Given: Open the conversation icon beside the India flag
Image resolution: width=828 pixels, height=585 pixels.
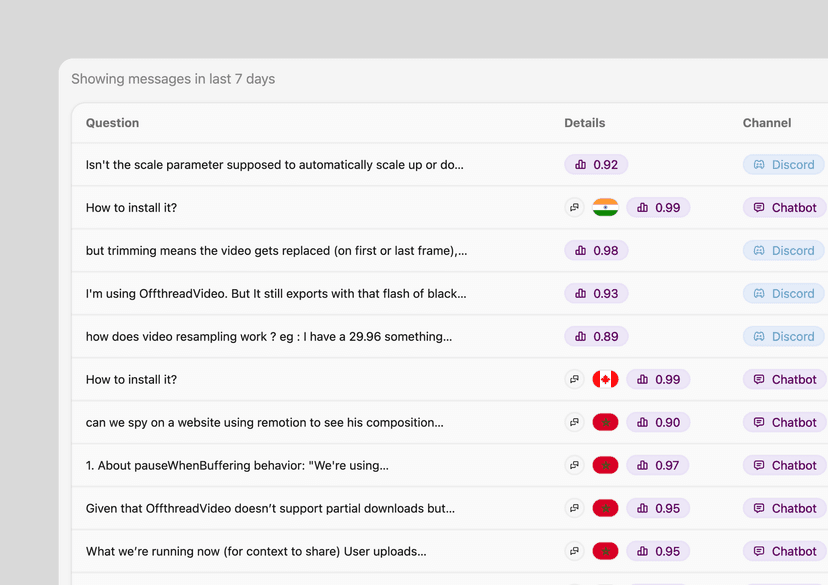Looking at the screenshot, I should point(574,207).
